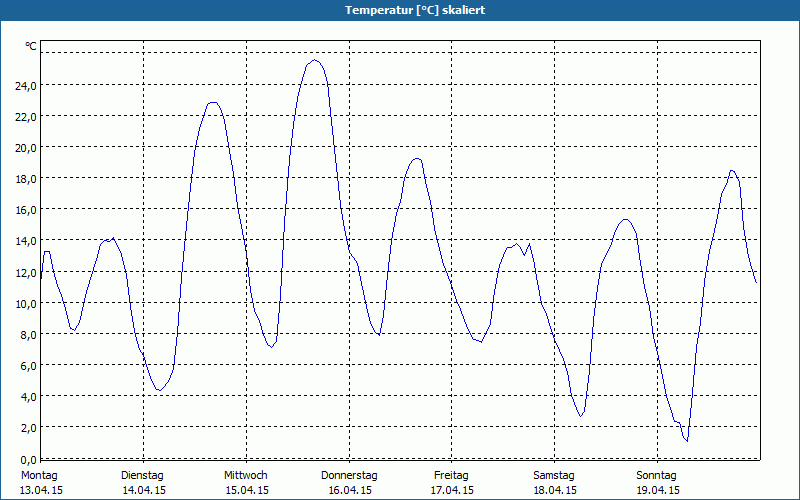
Task: Click the date 16.04.15 on the x-axis
Action: [x=350, y=490]
